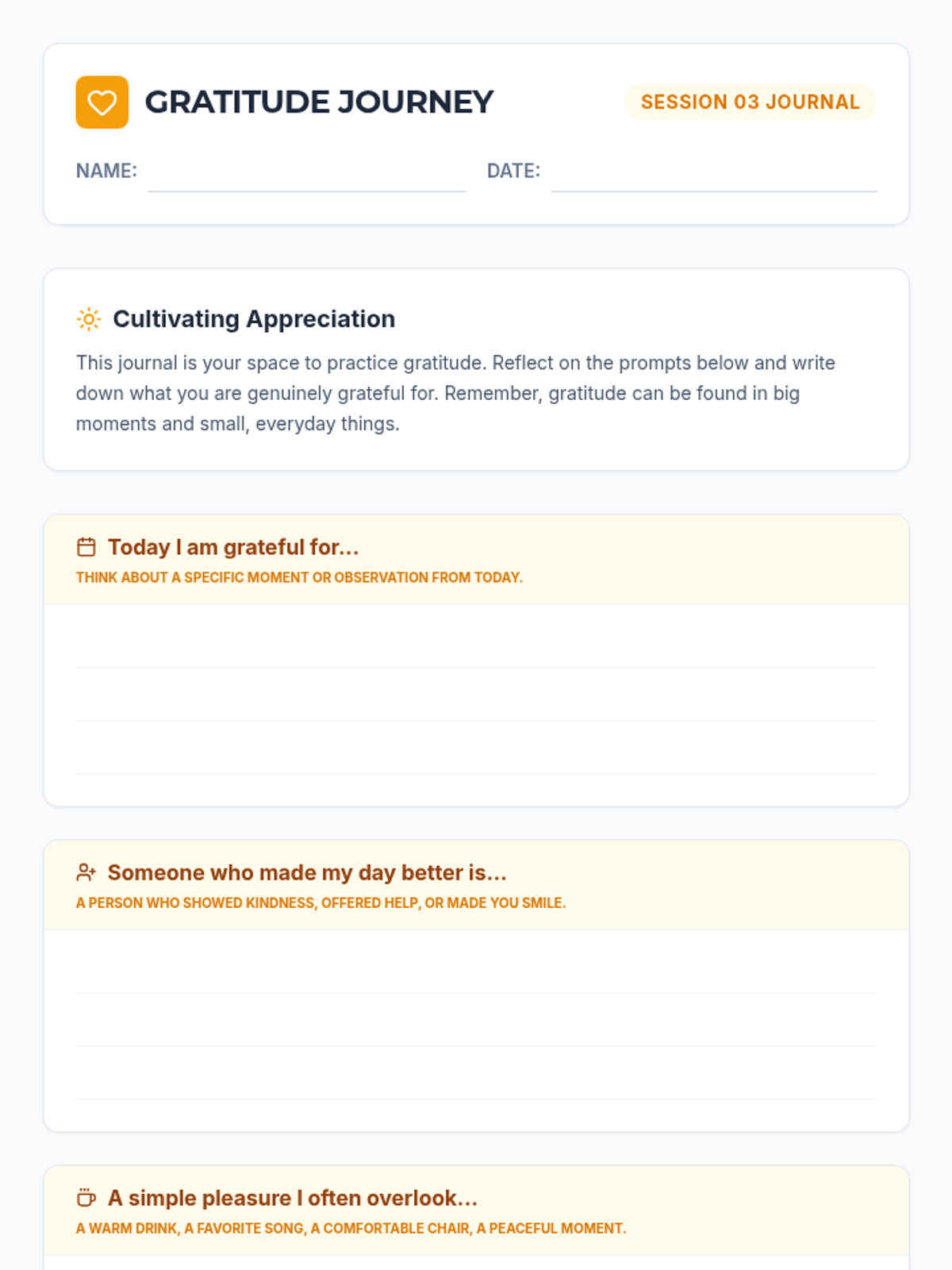The width and height of the screenshot is (952, 1270).
Task: Click the Gratitude Journey title
Action: point(319,102)
